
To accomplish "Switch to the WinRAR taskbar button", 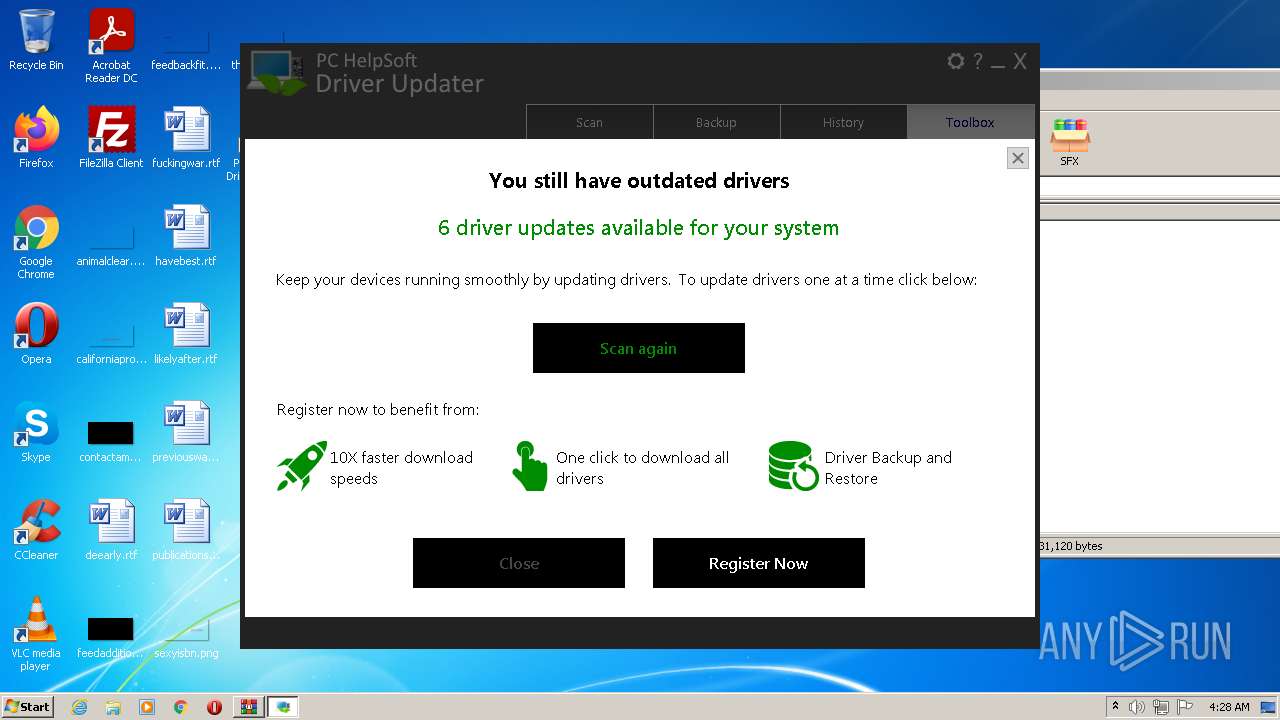I will tap(248, 707).
